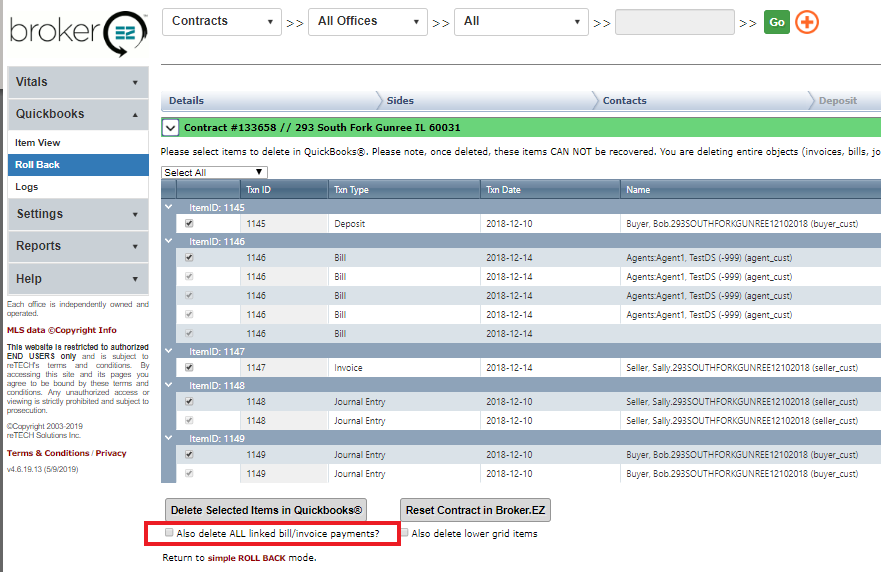Viewport: 881px width, 572px height.
Task: Check 'Also delete lower grid items' box
Action: 404,533
